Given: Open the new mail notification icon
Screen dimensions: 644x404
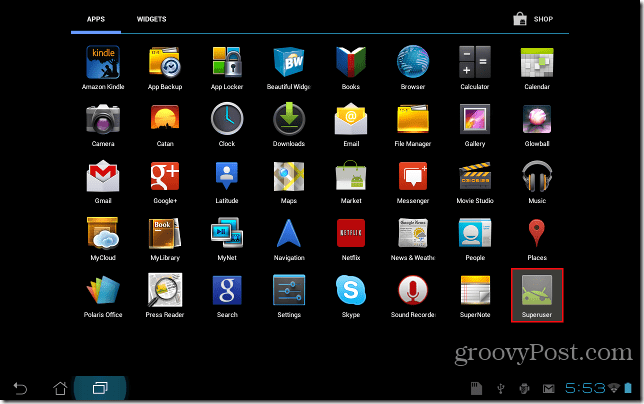Looking at the screenshot, I should click(548, 388).
